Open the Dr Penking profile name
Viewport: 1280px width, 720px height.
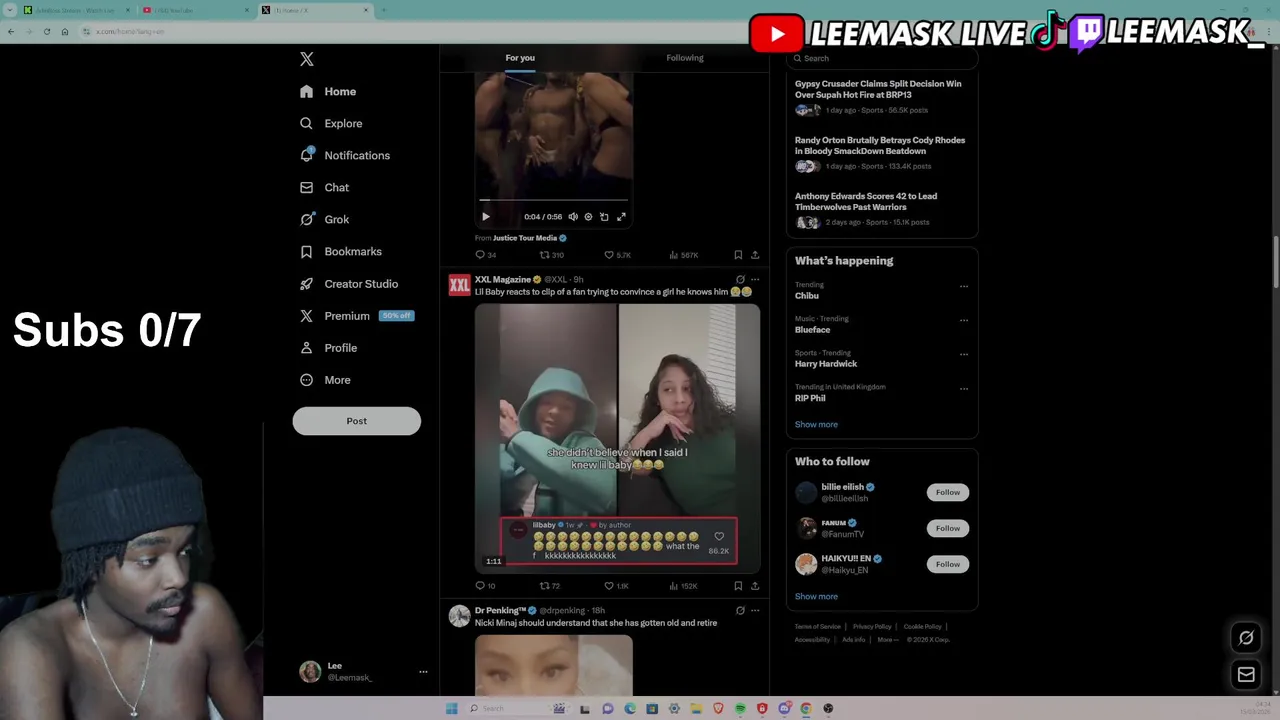pyautogui.click(x=500, y=610)
